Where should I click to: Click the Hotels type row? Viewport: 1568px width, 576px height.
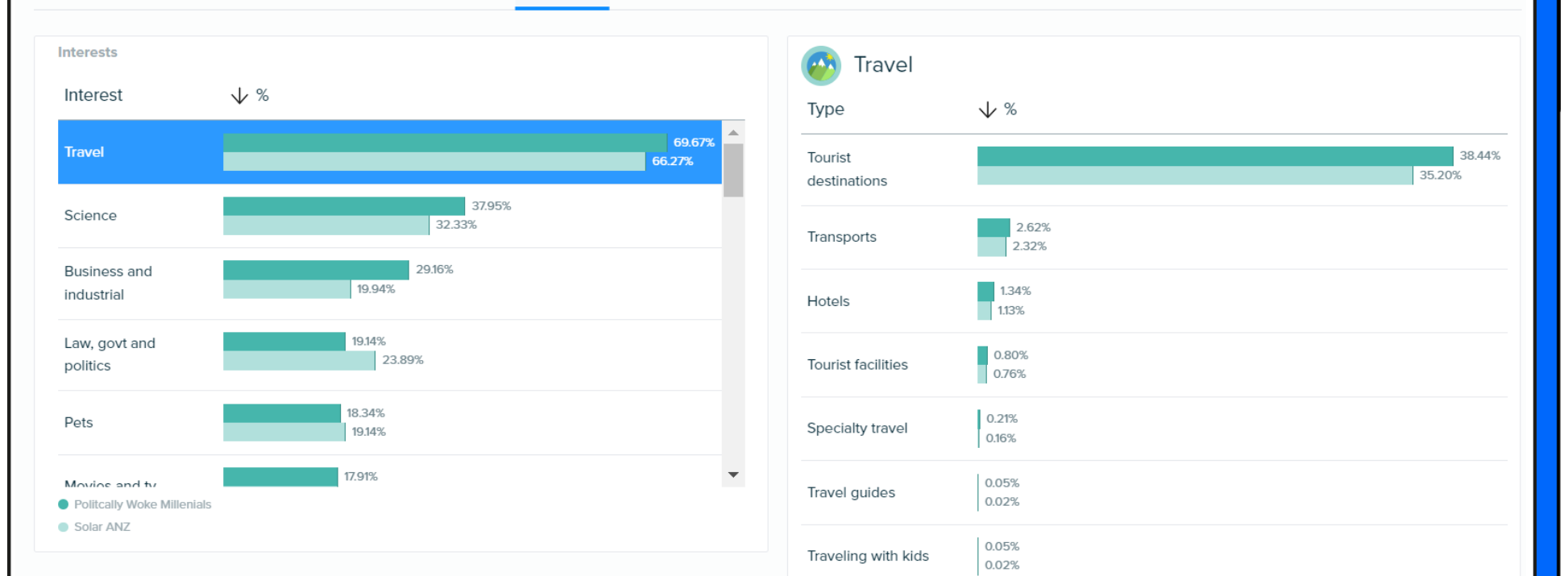(x=828, y=301)
